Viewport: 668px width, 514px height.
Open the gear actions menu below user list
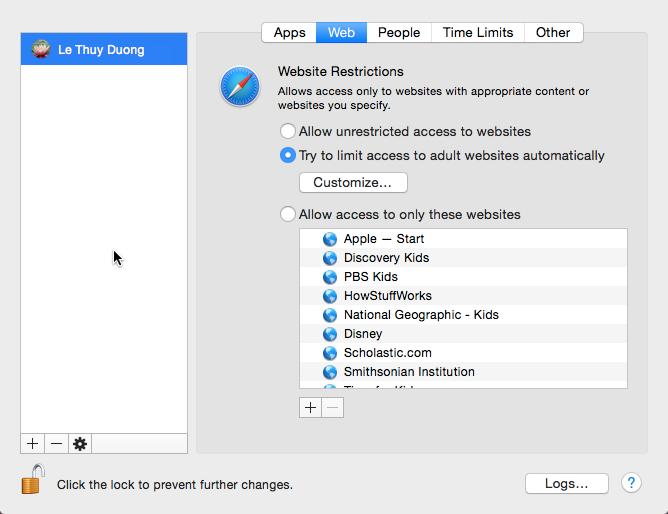[x=80, y=444]
